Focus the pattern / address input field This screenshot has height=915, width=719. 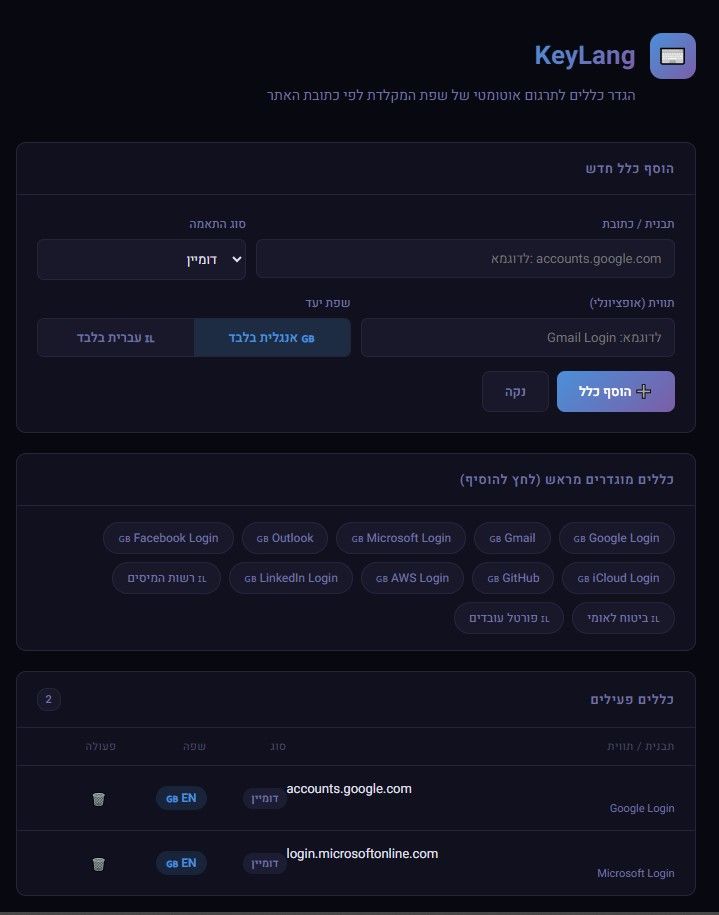pyautogui.click(x=465, y=259)
